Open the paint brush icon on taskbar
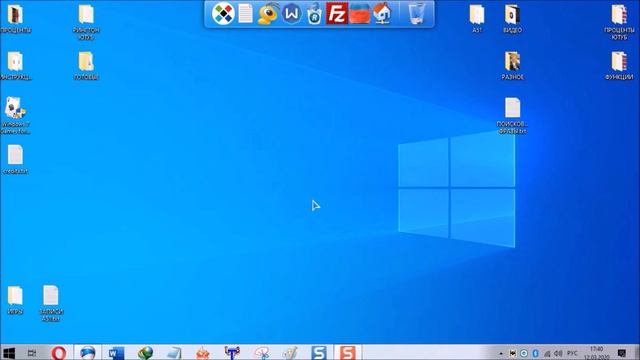The height and width of the screenshot is (360, 640). click(x=290, y=353)
